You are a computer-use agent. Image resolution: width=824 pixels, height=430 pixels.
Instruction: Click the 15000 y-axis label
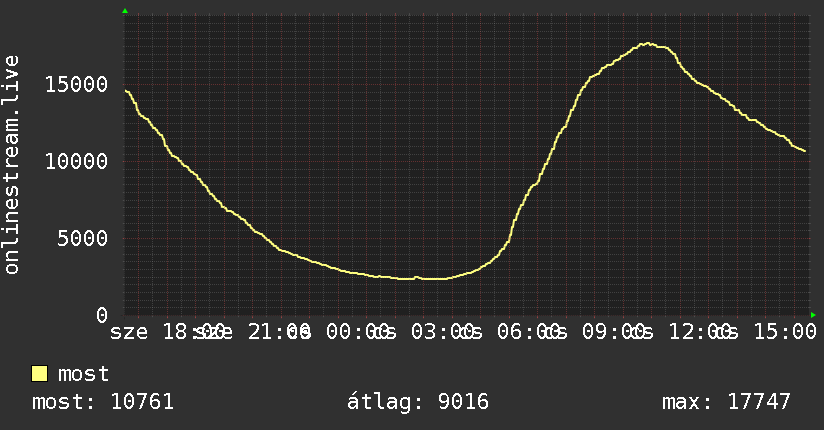coord(76,85)
